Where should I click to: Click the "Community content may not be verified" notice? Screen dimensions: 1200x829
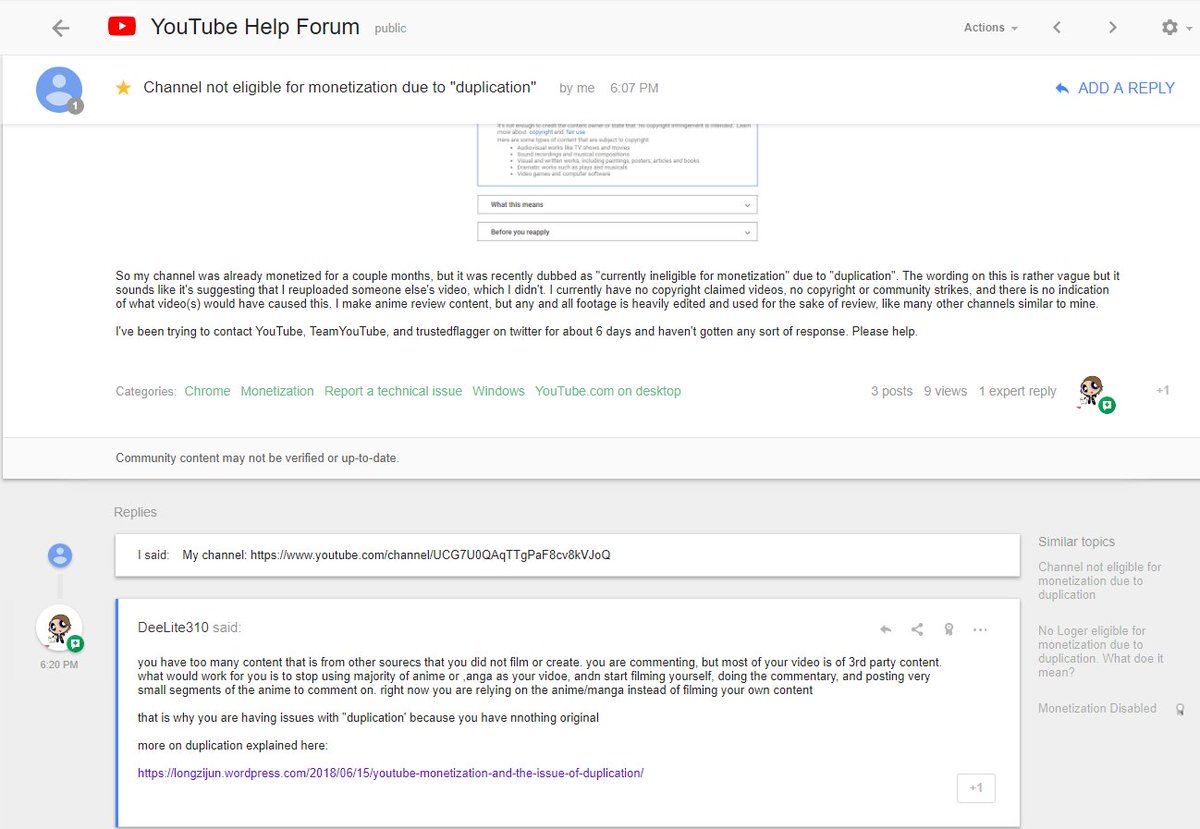[x=258, y=458]
